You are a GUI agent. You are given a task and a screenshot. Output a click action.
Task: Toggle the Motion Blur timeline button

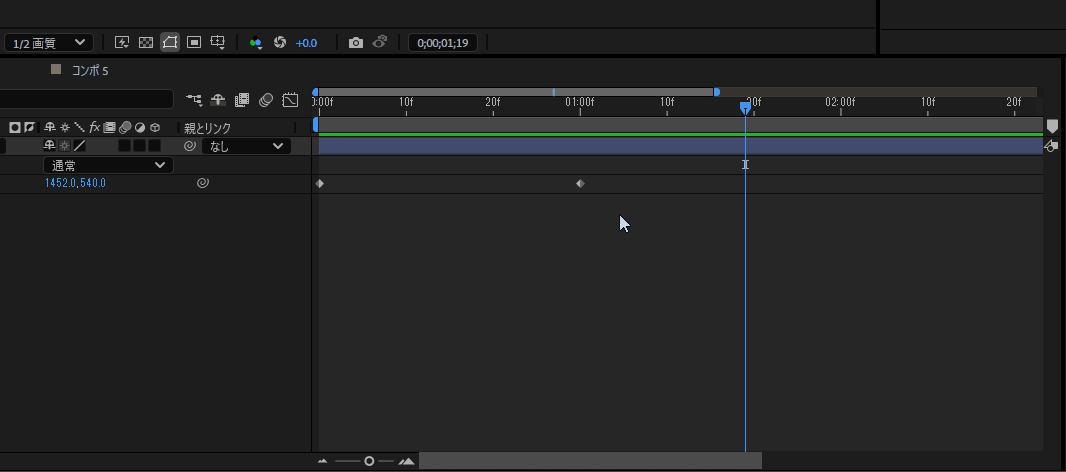[x=266, y=100]
